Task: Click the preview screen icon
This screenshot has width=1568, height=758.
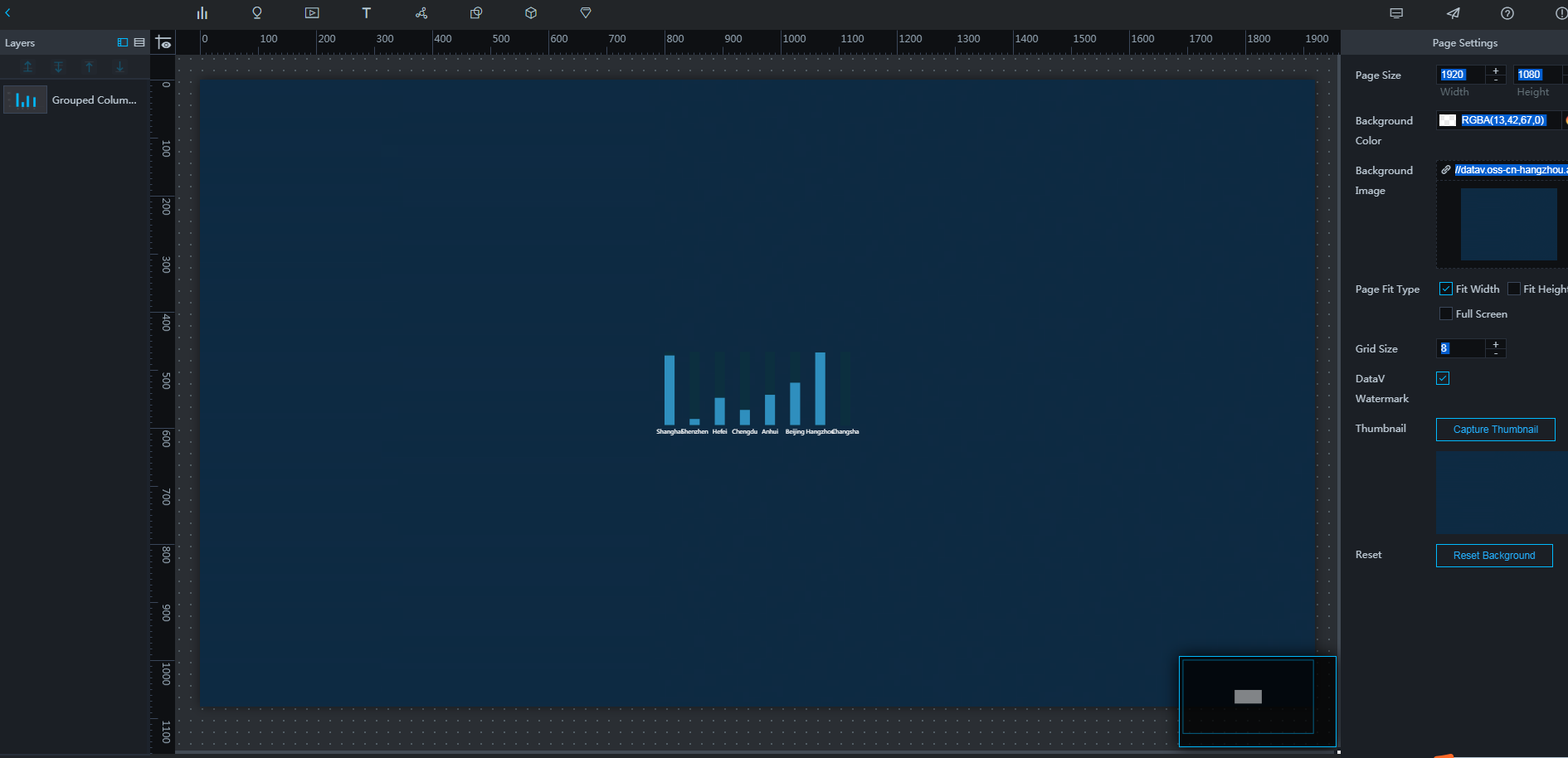Action: point(1396,13)
